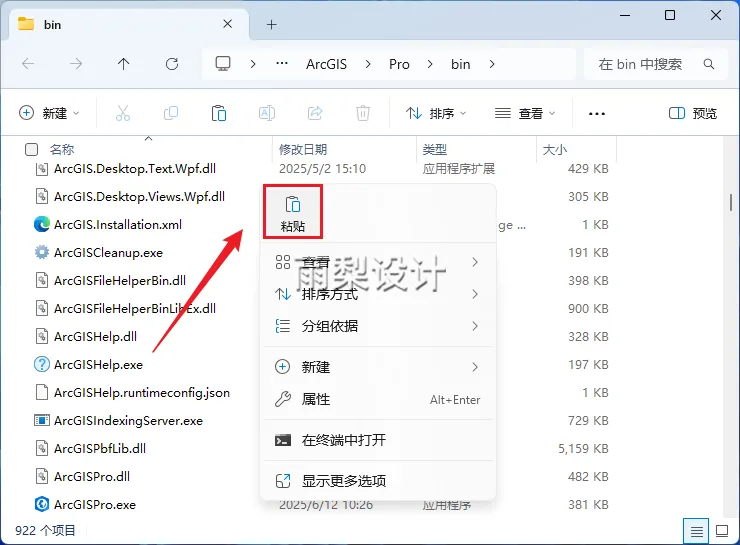Open the 分组依据 submenu in context menu
Screen dimensions: 740x545
coord(378,326)
